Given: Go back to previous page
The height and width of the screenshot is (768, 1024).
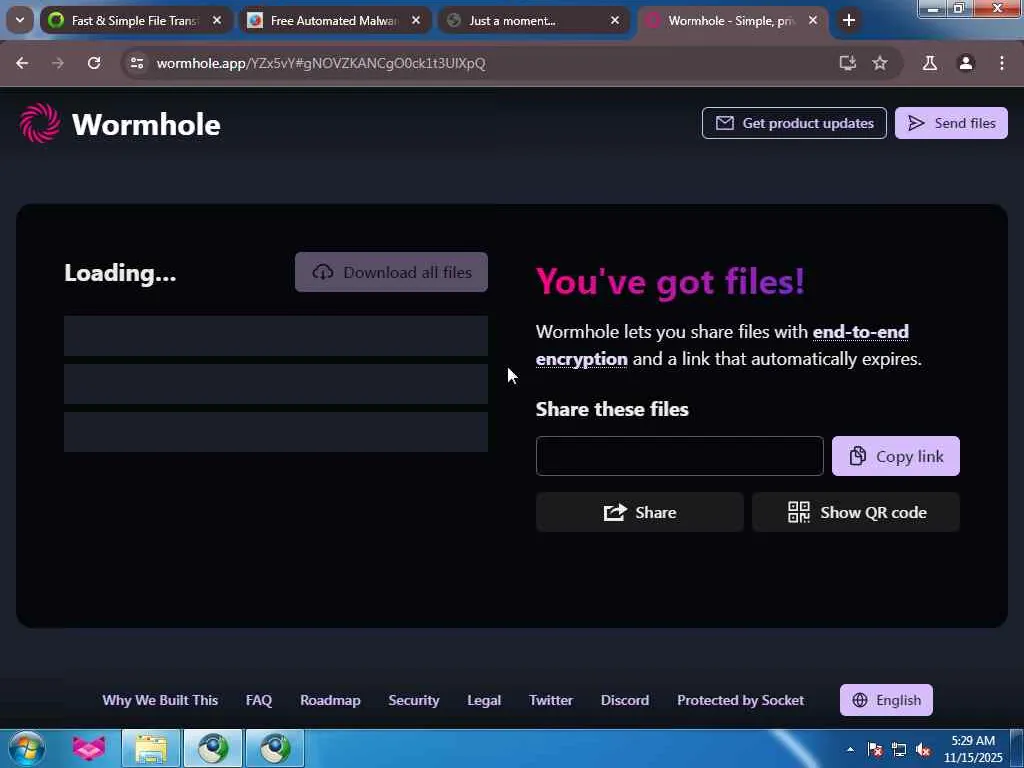Looking at the screenshot, I should (22, 63).
